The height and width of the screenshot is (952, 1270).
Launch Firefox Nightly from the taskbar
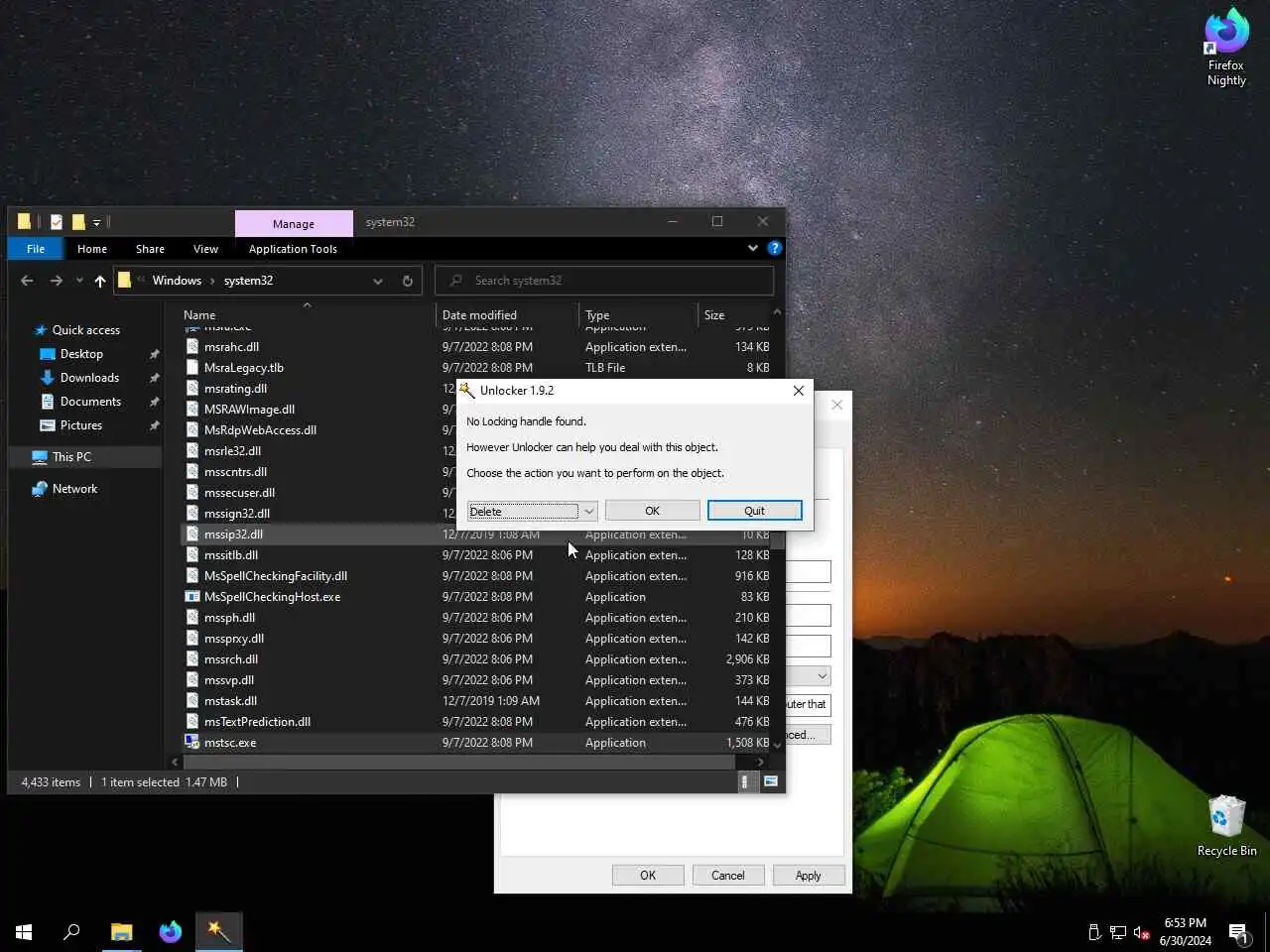pyautogui.click(x=171, y=931)
